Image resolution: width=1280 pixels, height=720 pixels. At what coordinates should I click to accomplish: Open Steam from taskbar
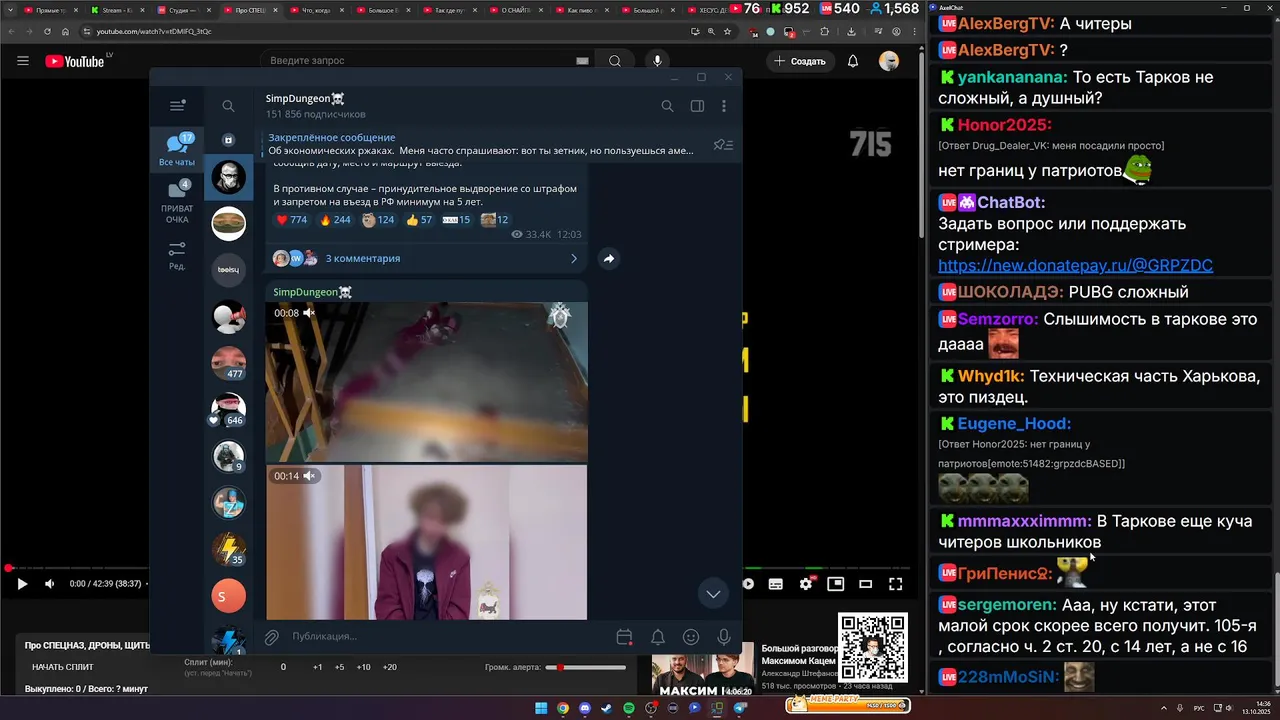pos(607,708)
